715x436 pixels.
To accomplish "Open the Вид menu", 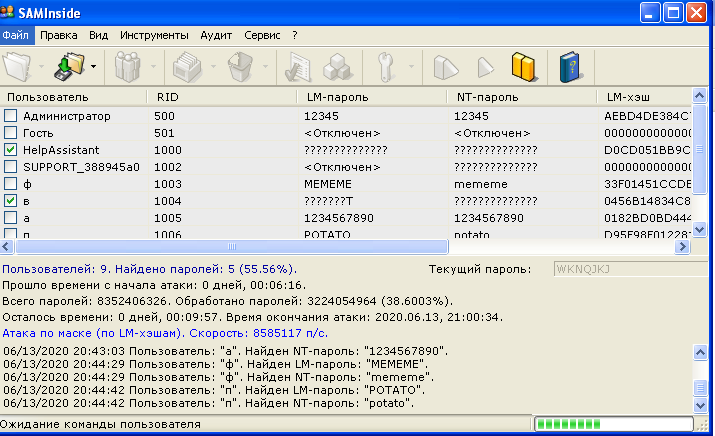I will tap(98, 35).
